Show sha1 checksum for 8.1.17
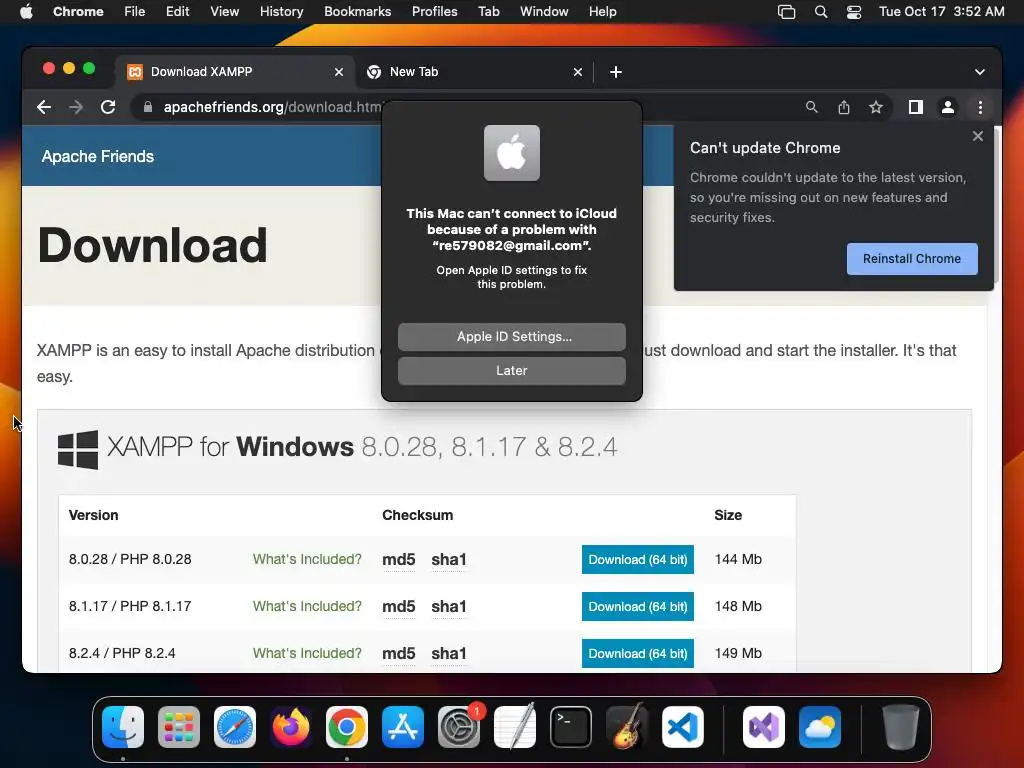Image resolution: width=1024 pixels, height=768 pixels. (x=449, y=607)
